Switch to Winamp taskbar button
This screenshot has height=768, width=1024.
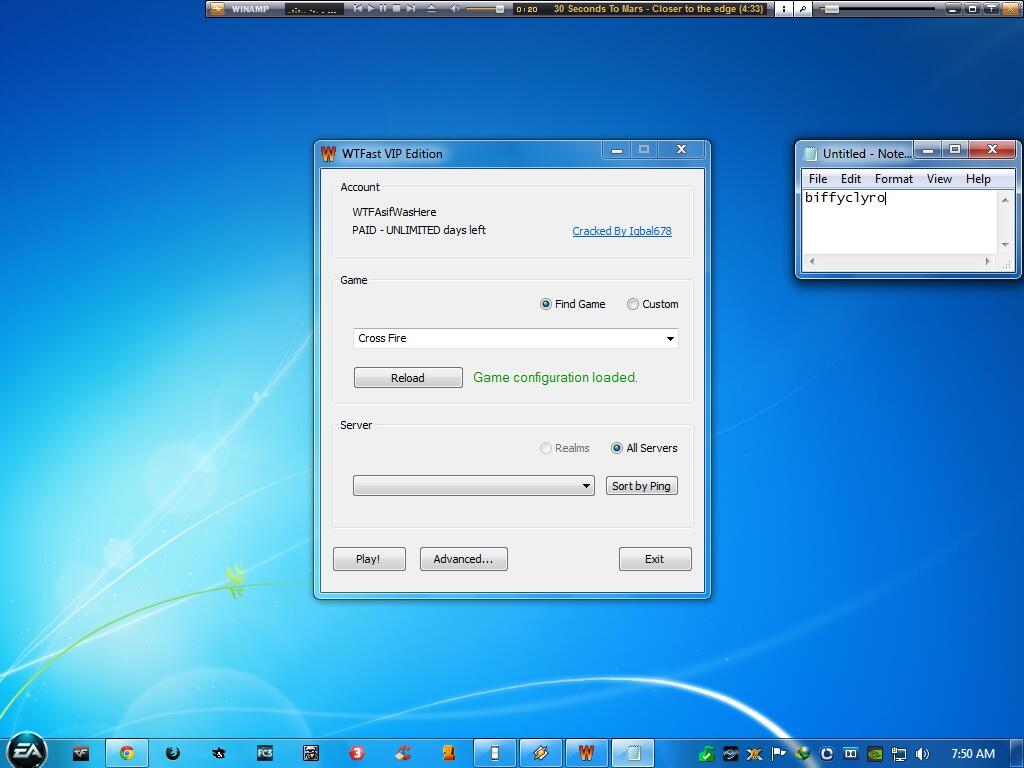coord(541,754)
